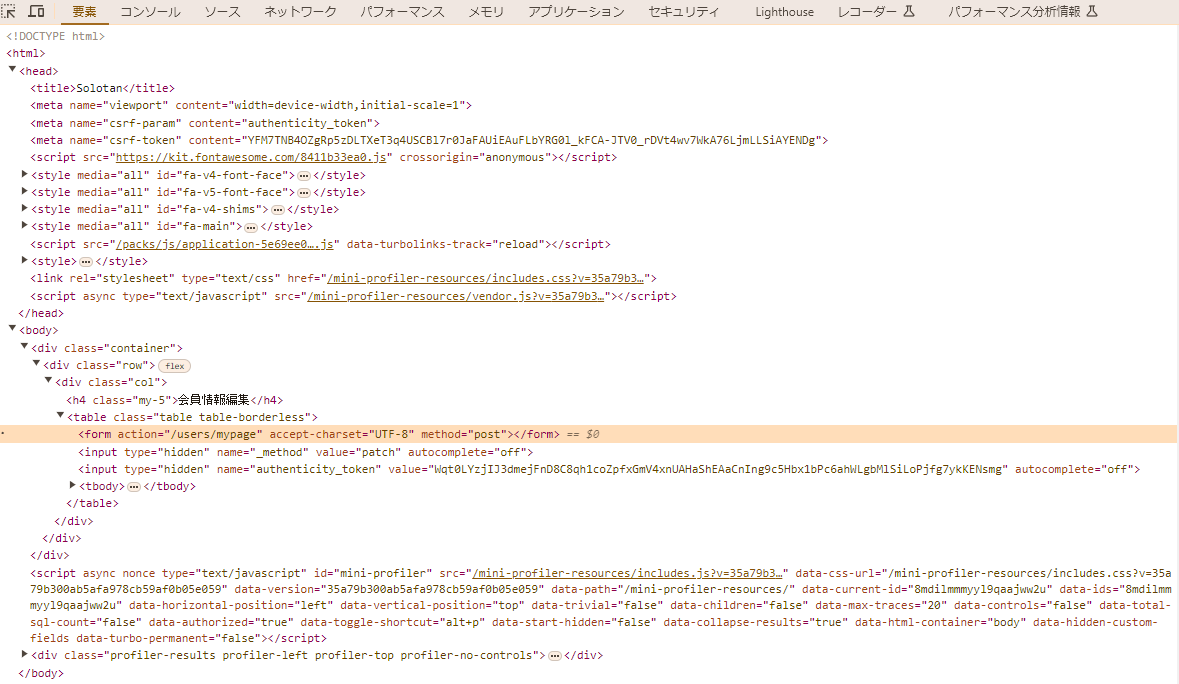Select hidden input named authenticity_token
This screenshot has height=684, width=1179.
(x=609, y=469)
